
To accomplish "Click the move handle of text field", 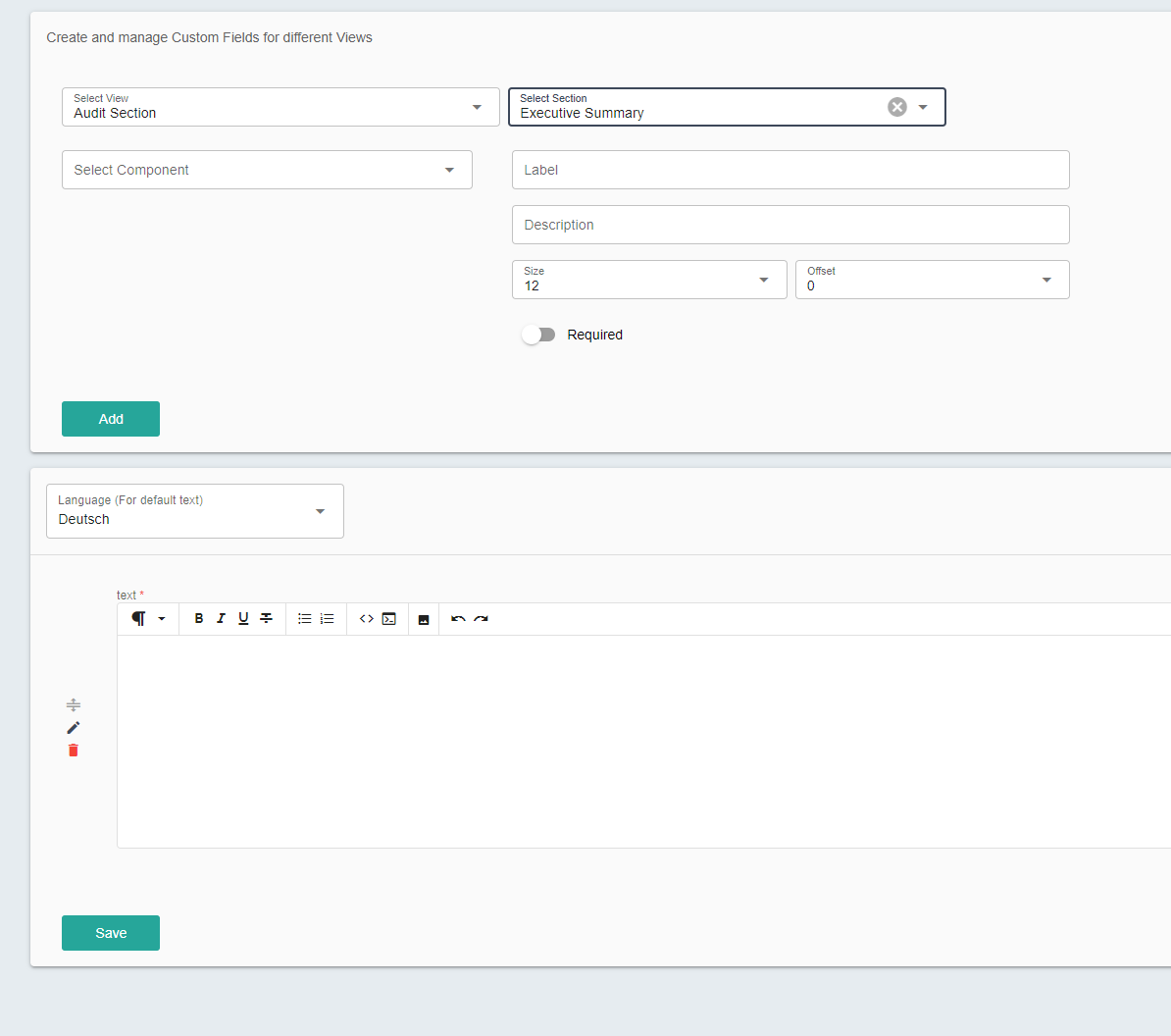I will pyautogui.click(x=74, y=704).
